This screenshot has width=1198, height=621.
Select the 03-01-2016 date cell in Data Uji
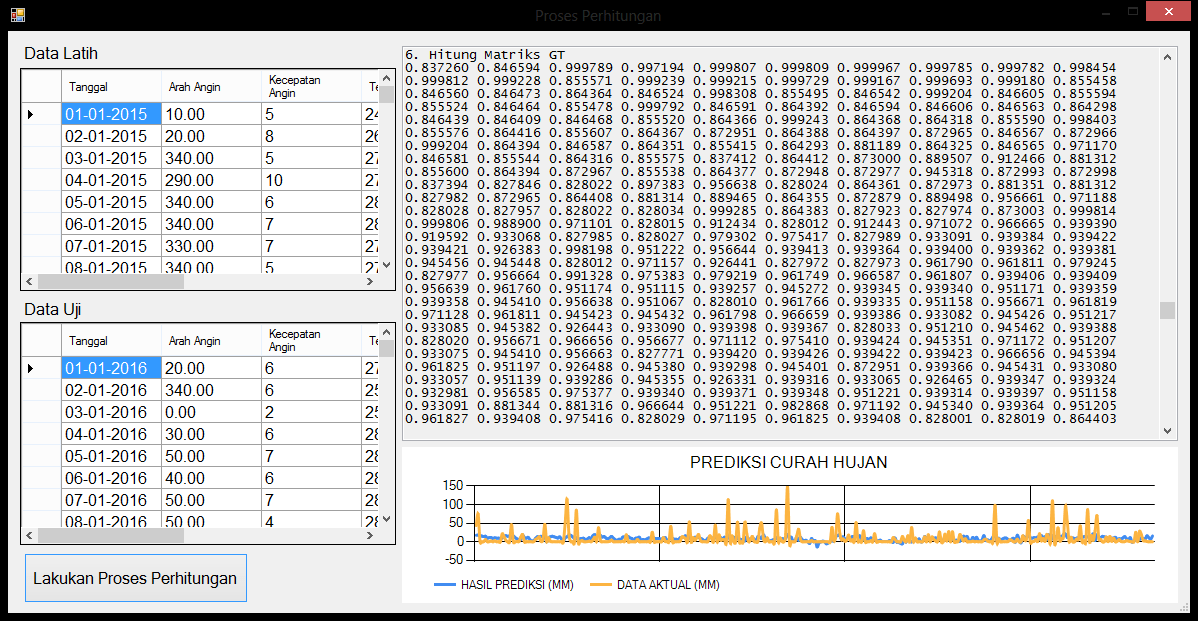coord(105,413)
